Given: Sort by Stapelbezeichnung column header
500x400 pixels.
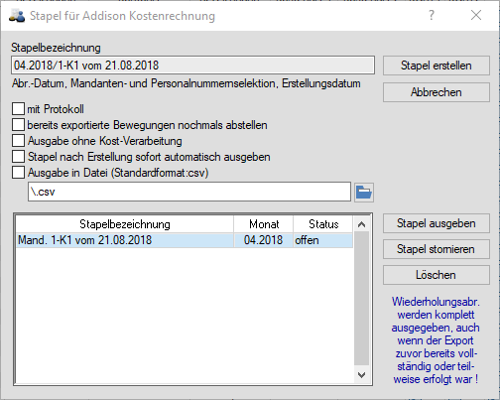Looking at the screenshot, I should coord(125,224).
